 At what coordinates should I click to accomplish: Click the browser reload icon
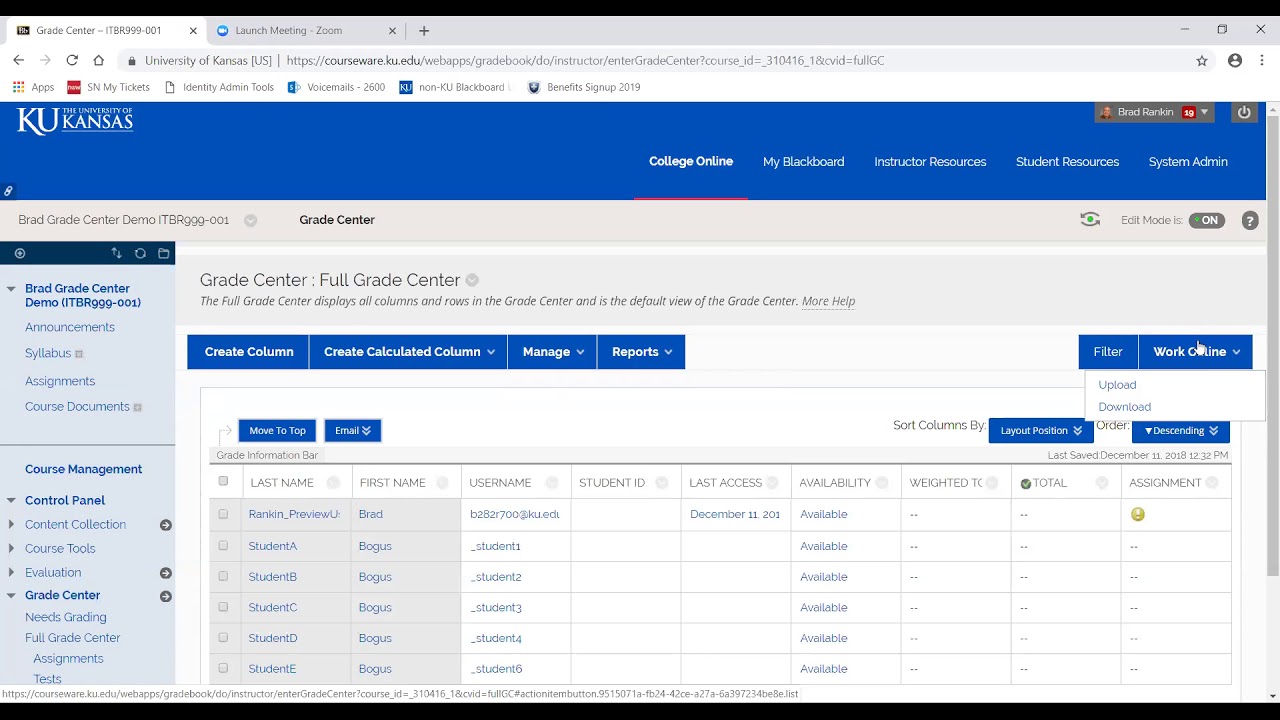point(72,60)
